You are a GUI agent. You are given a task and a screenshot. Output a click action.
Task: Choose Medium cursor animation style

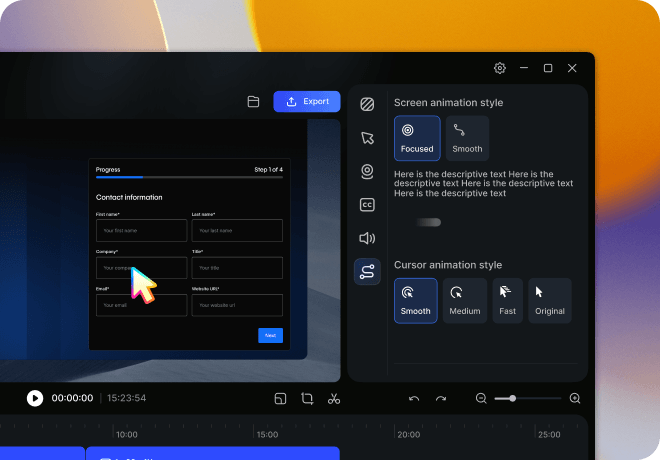click(x=464, y=300)
